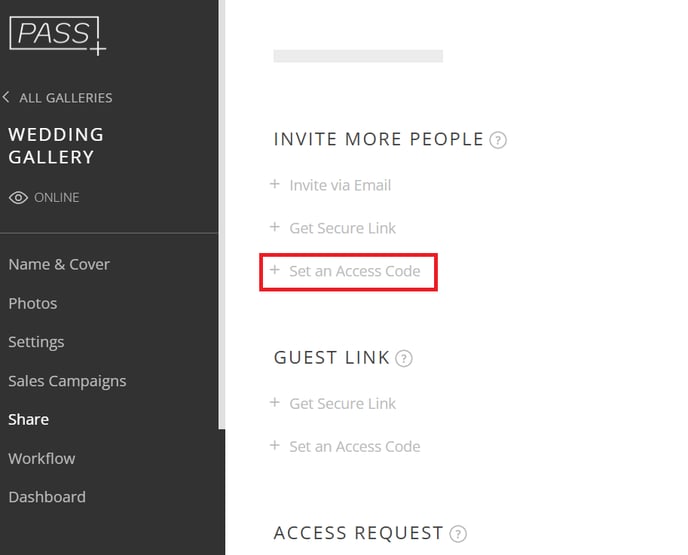Select the Share sidebar item
This screenshot has width=688, height=555.
tap(29, 420)
